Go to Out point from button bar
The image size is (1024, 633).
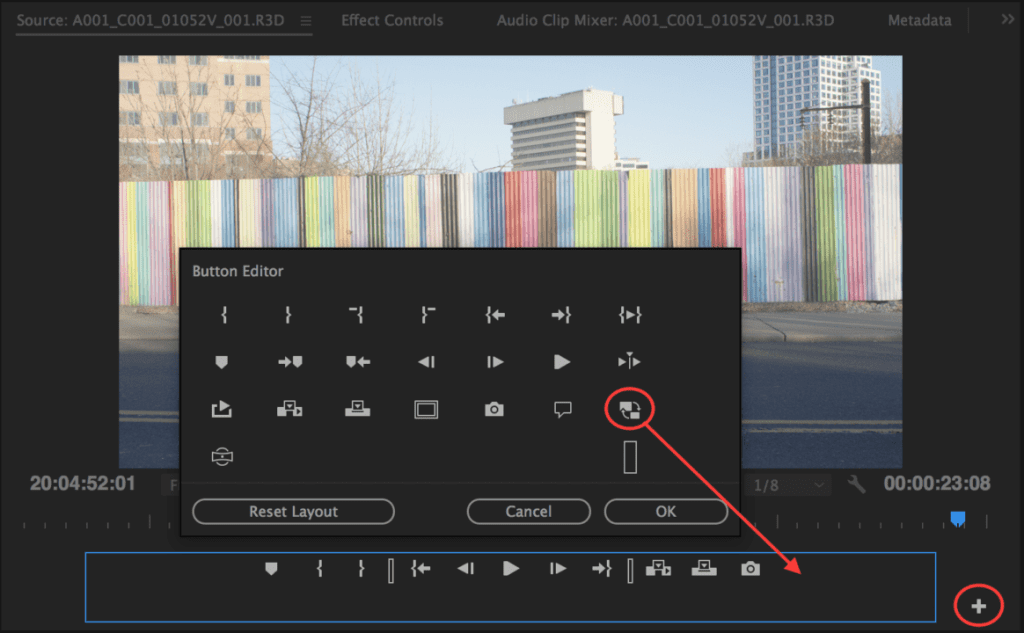pyautogui.click(x=601, y=569)
